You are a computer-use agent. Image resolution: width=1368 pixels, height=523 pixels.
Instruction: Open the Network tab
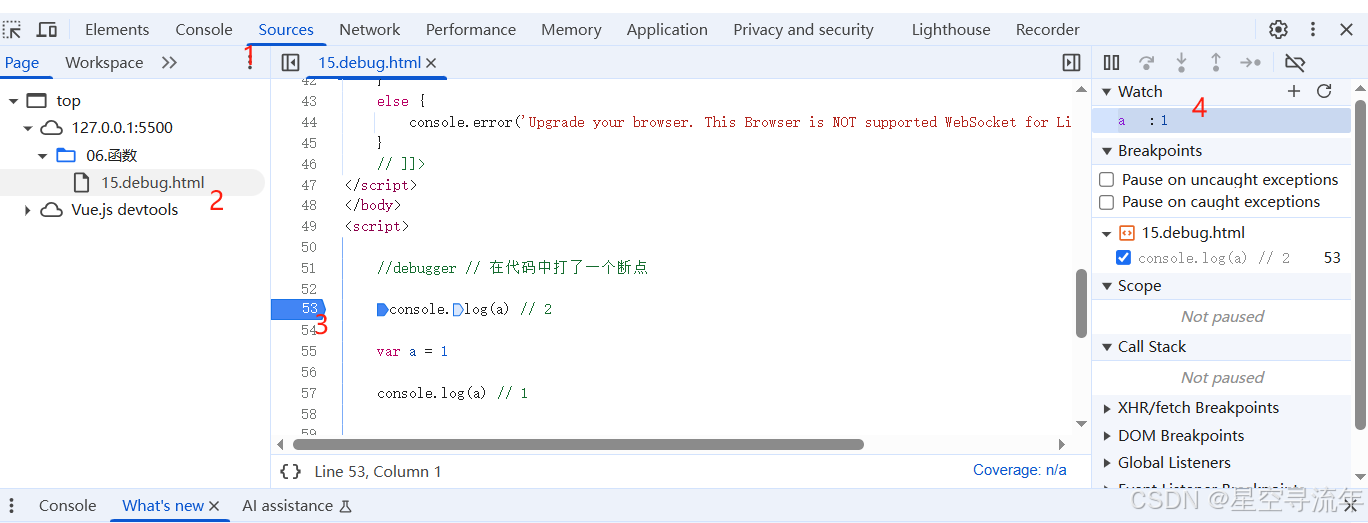click(369, 29)
